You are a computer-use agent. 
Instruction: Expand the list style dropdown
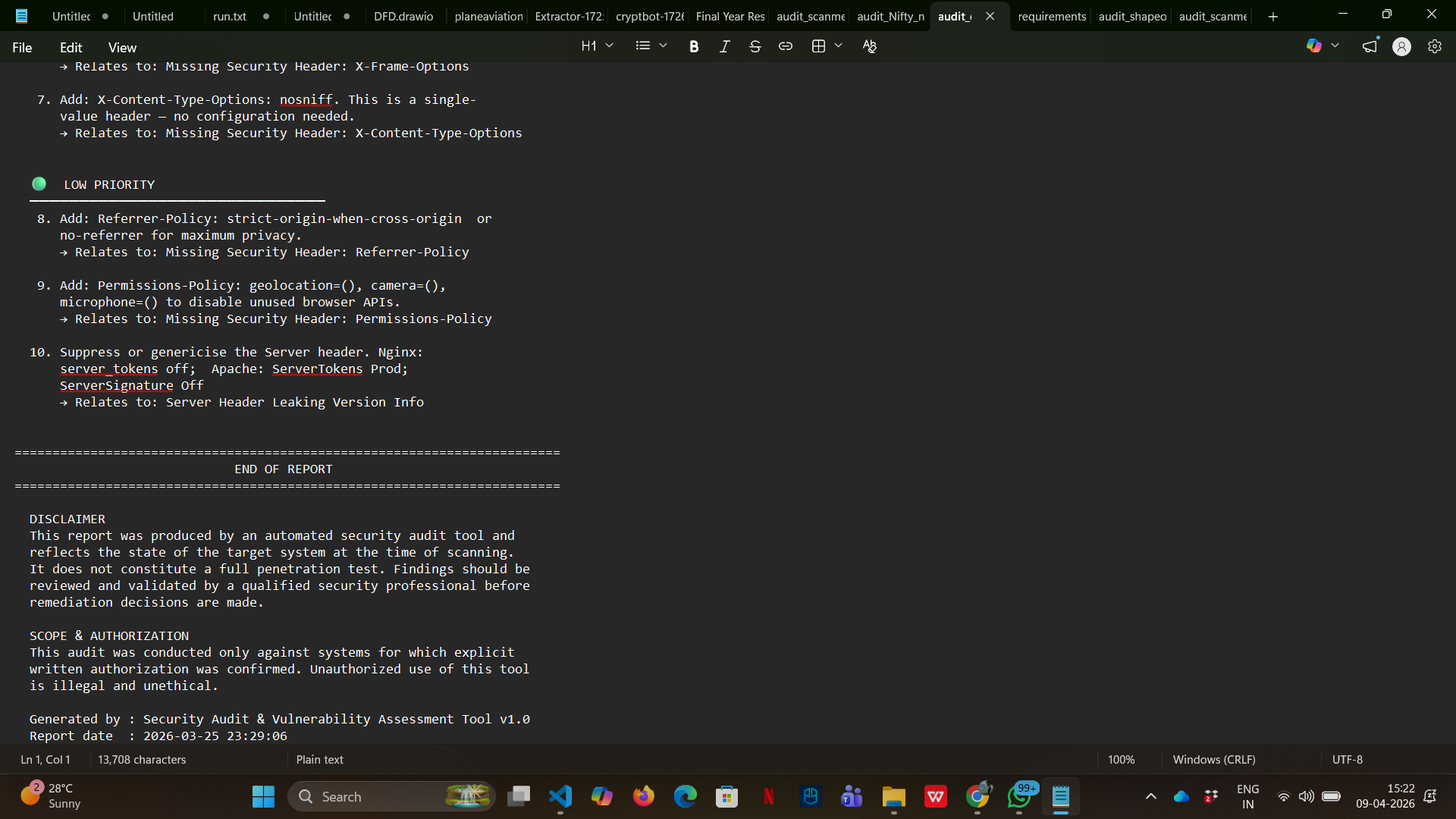point(651,46)
